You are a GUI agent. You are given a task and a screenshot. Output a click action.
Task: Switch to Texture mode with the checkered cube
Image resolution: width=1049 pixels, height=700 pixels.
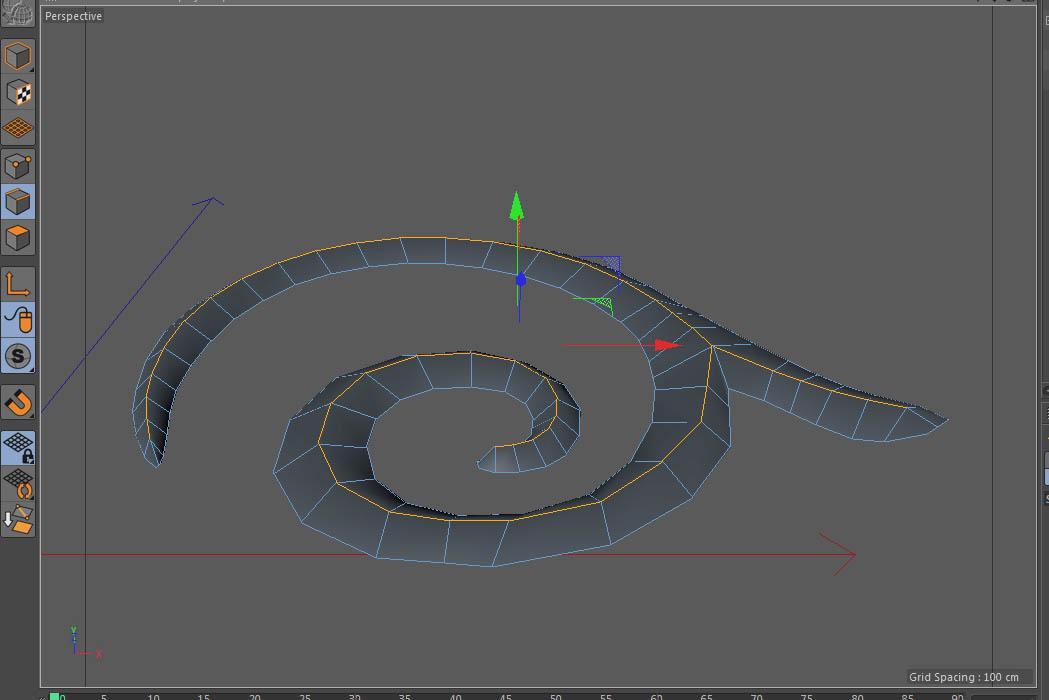coord(18,92)
